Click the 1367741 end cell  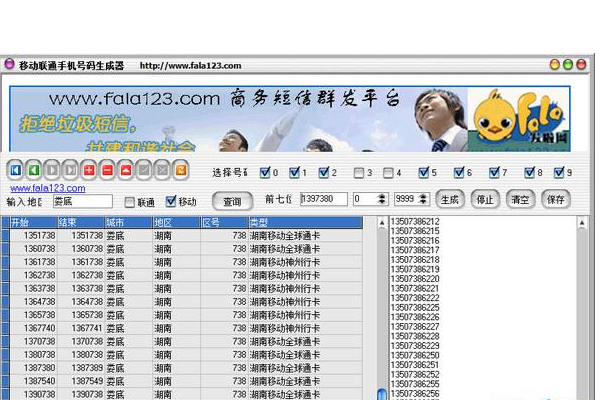[x=81, y=328]
